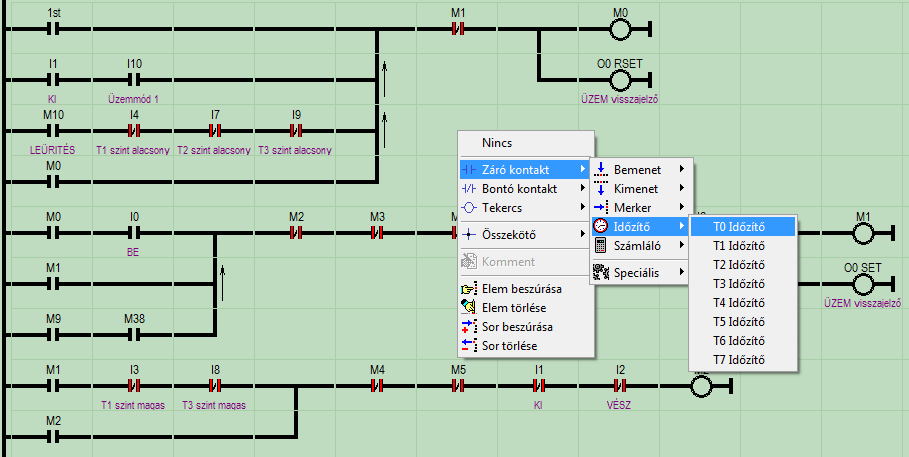
Task: Click the Sor törlése row icon
Action: (469, 346)
